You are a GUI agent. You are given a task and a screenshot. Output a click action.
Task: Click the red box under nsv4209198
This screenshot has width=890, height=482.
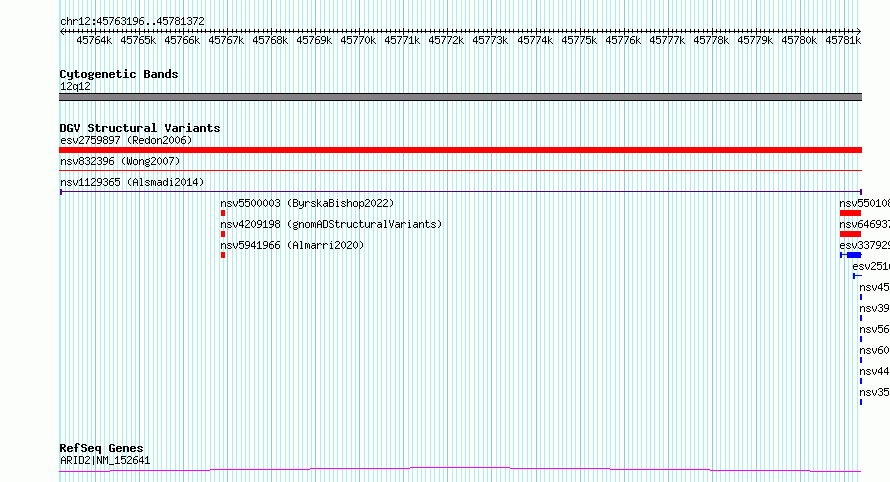pyautogui.click(x=223, y=234)
